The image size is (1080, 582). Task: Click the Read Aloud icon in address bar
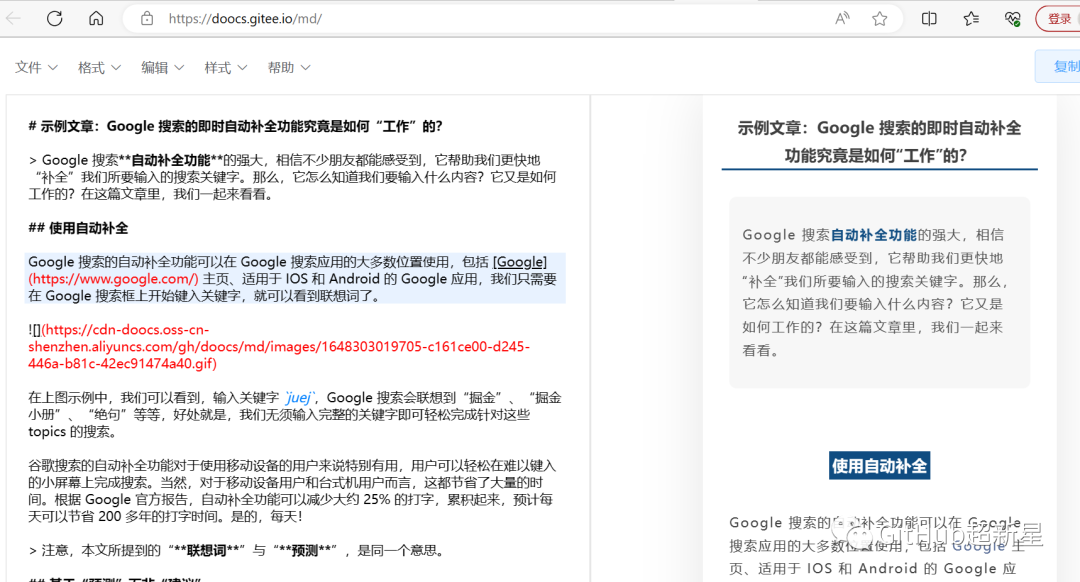pyautogui.click(x=842, y=19)
